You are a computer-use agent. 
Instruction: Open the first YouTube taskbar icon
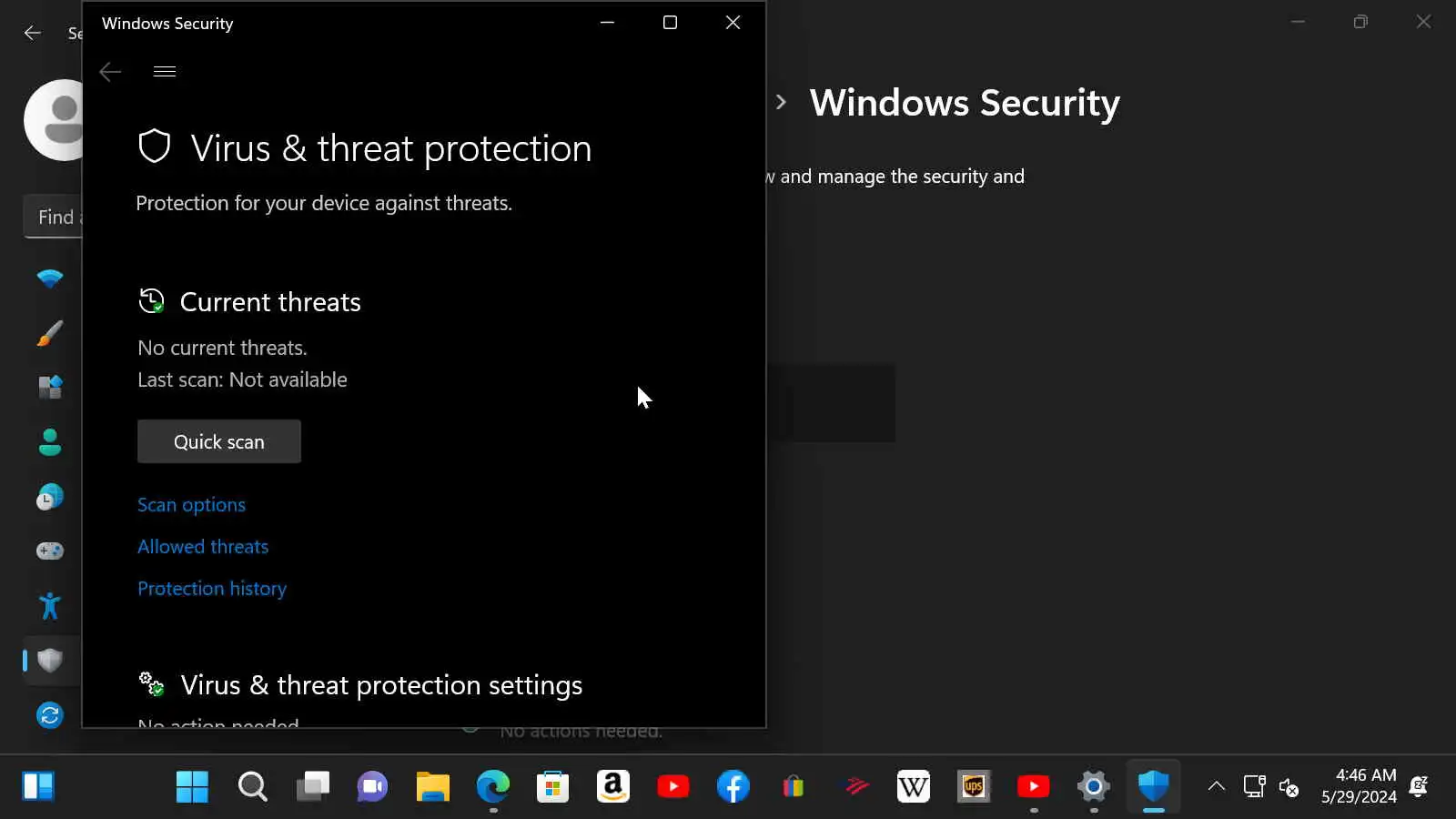(x=673, y=786)
